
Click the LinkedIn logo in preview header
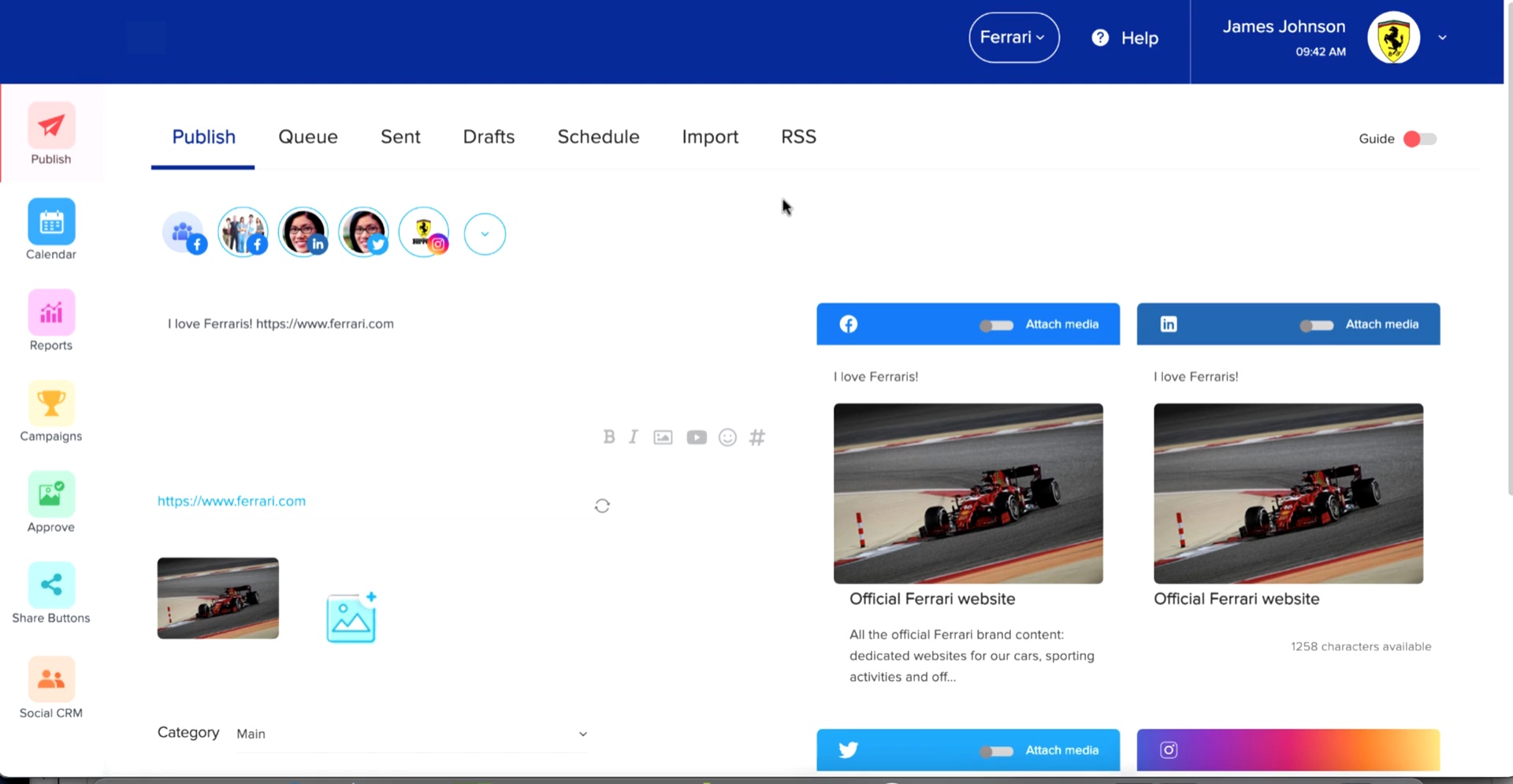[x=1169, y=324]
